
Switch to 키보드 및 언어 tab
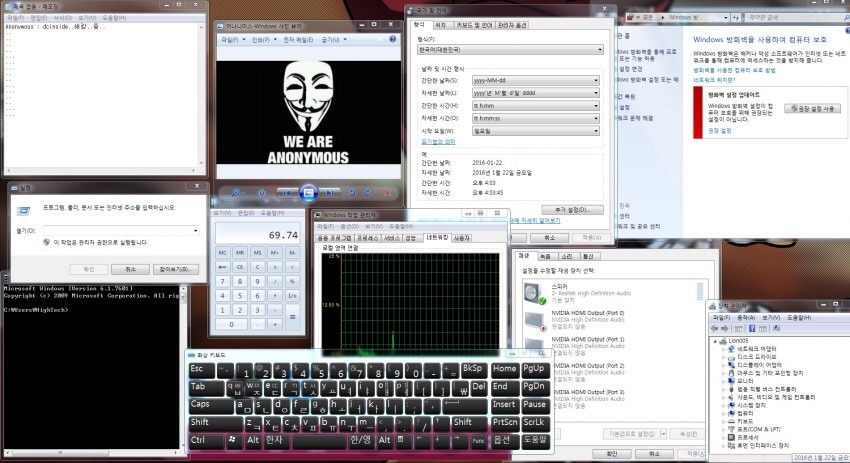[x=474, y=25]
